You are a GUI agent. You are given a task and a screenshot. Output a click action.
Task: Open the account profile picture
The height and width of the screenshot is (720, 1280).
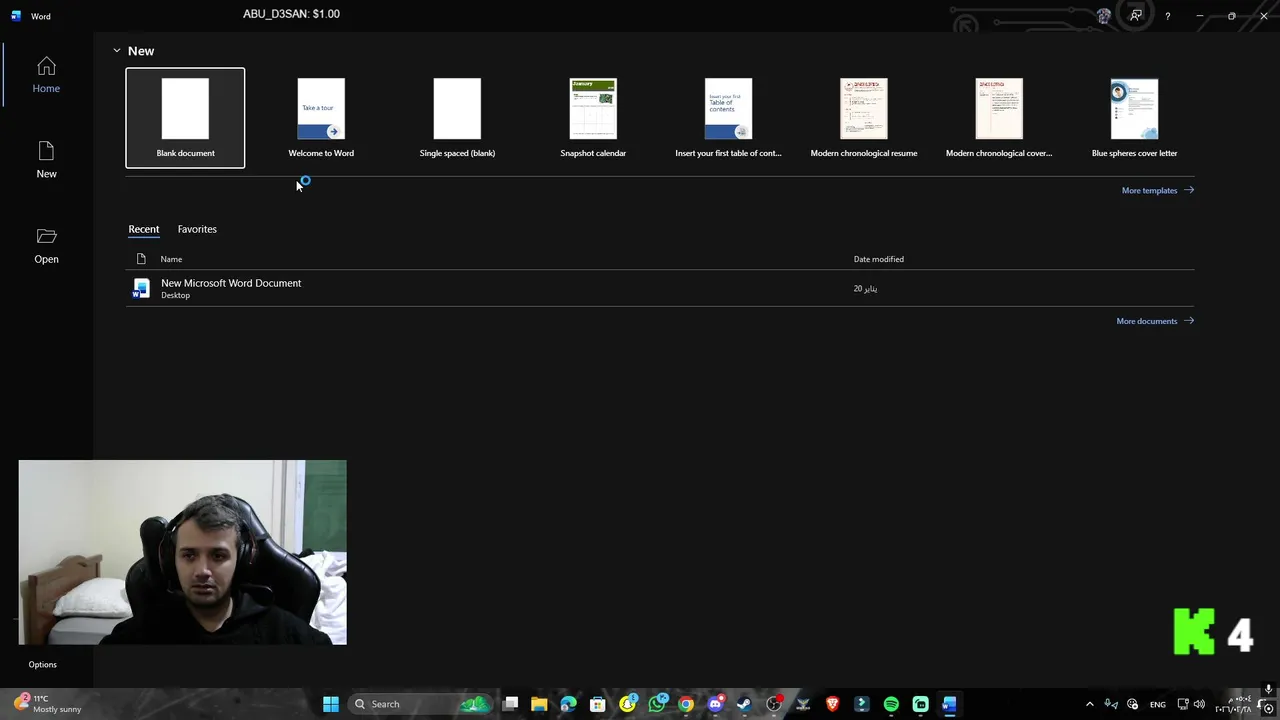(x=1103, y=16)
